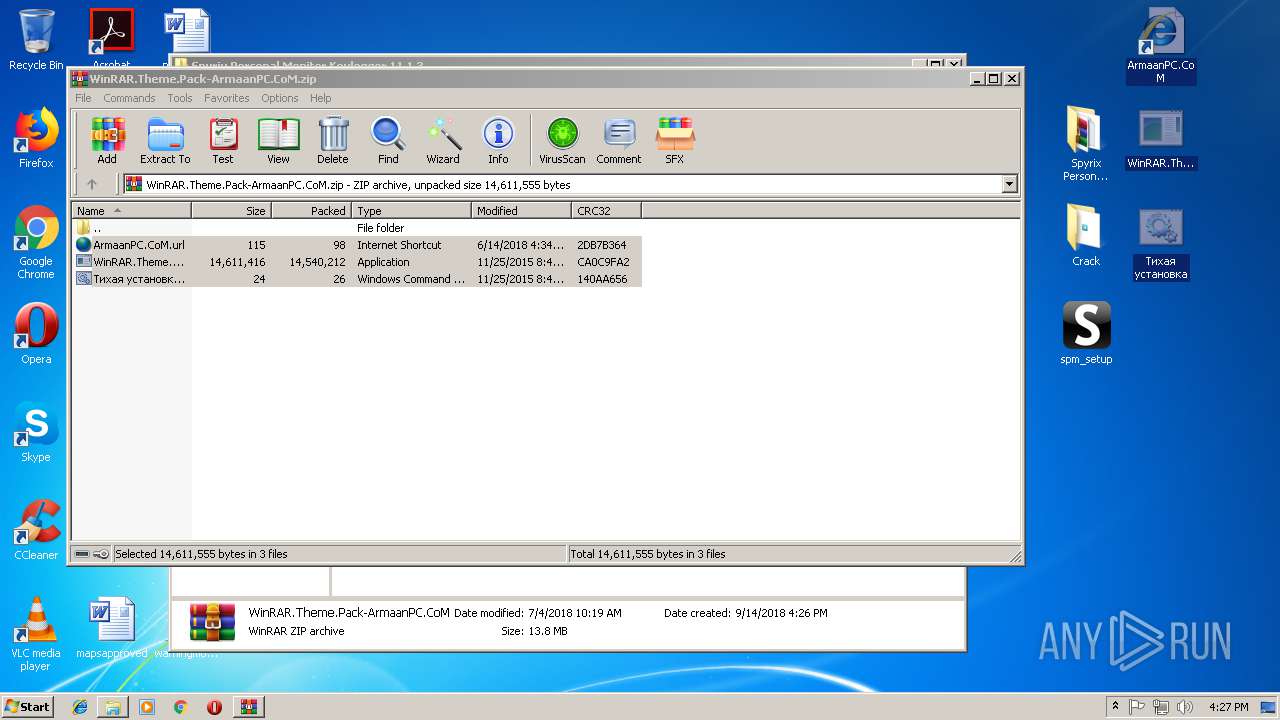Open the Windows Explorer taskbar button
This screenshot has width=1280, height=720.
click(113, 707)
